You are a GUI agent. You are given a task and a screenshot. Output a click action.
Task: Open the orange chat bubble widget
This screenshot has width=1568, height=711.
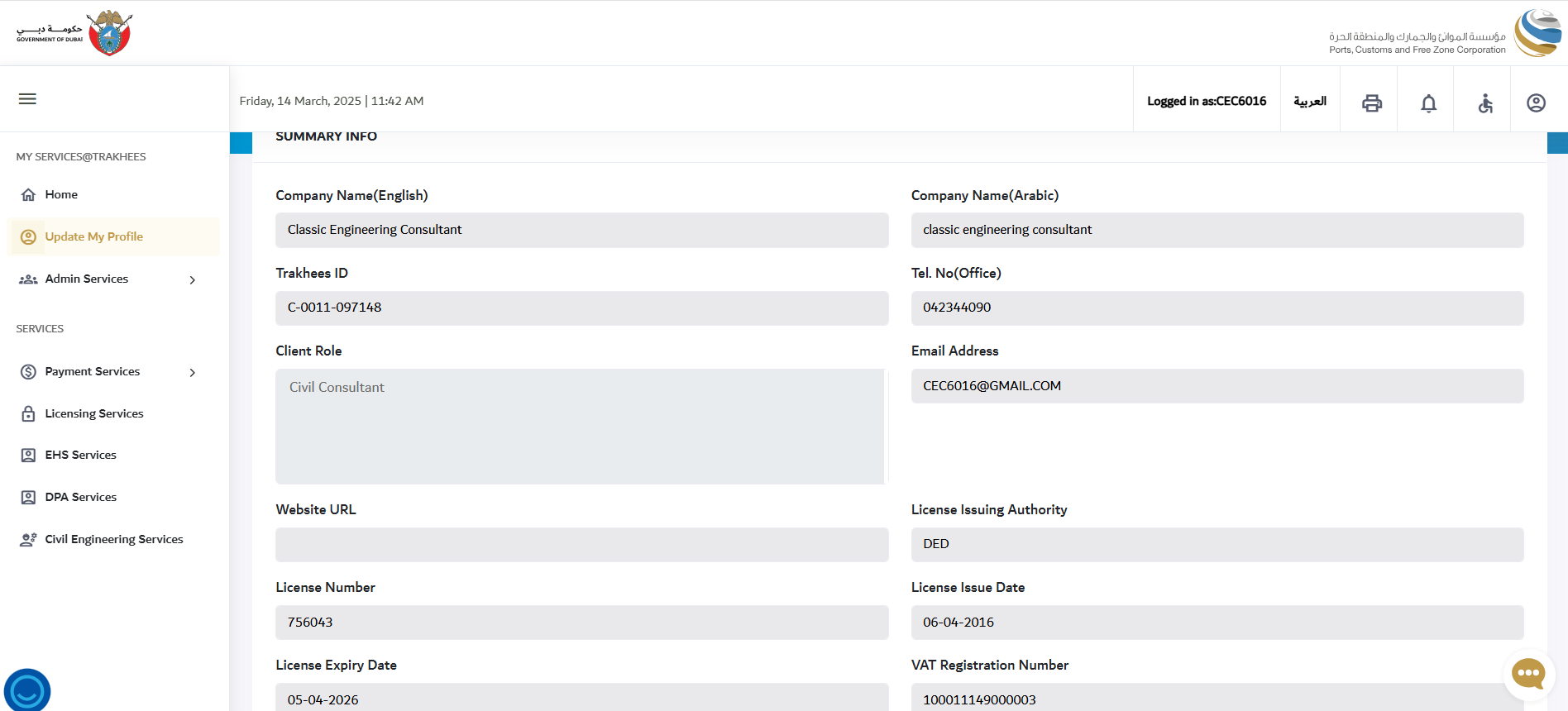pos(1527,673)
